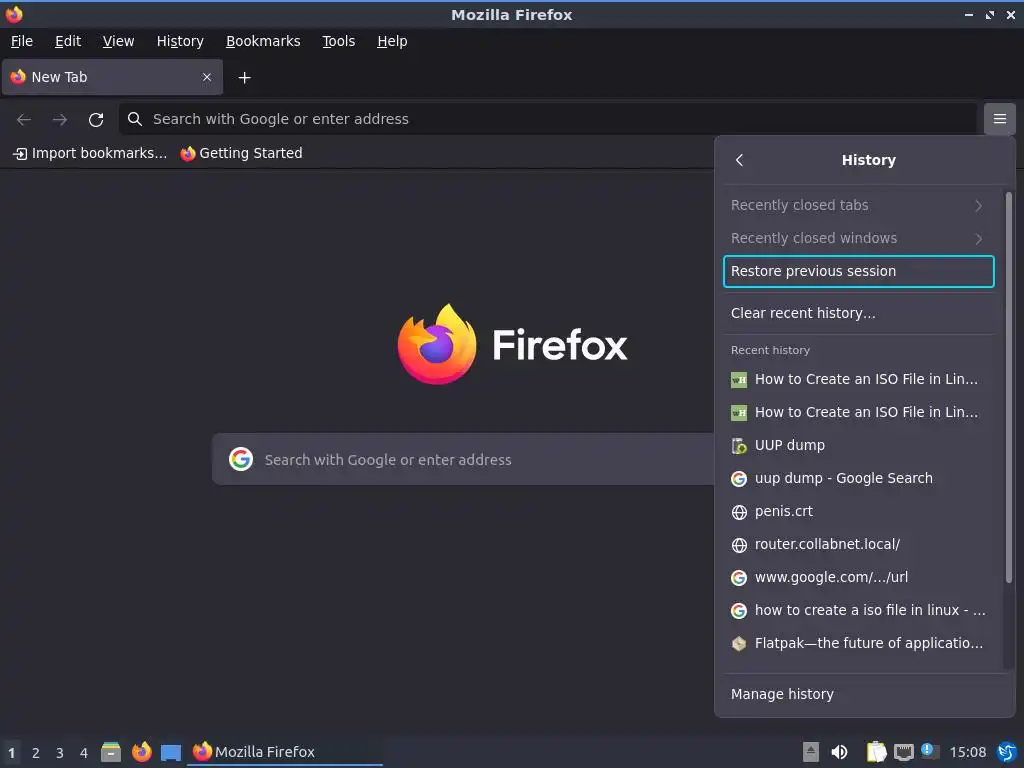1024x768 pixels.
Task: Click the Firefox icon in title bar
Action: coord(14,14)
